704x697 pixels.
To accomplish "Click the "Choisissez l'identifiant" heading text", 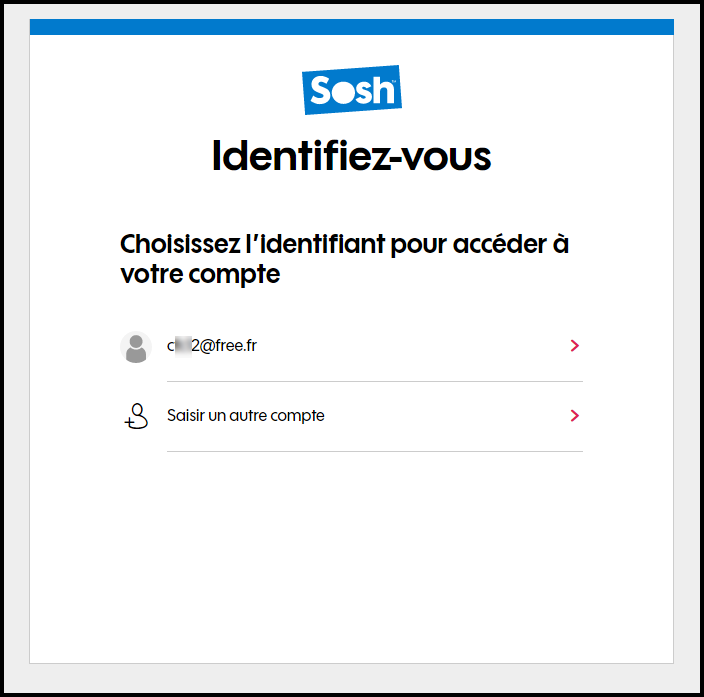I will click(344, 244).
